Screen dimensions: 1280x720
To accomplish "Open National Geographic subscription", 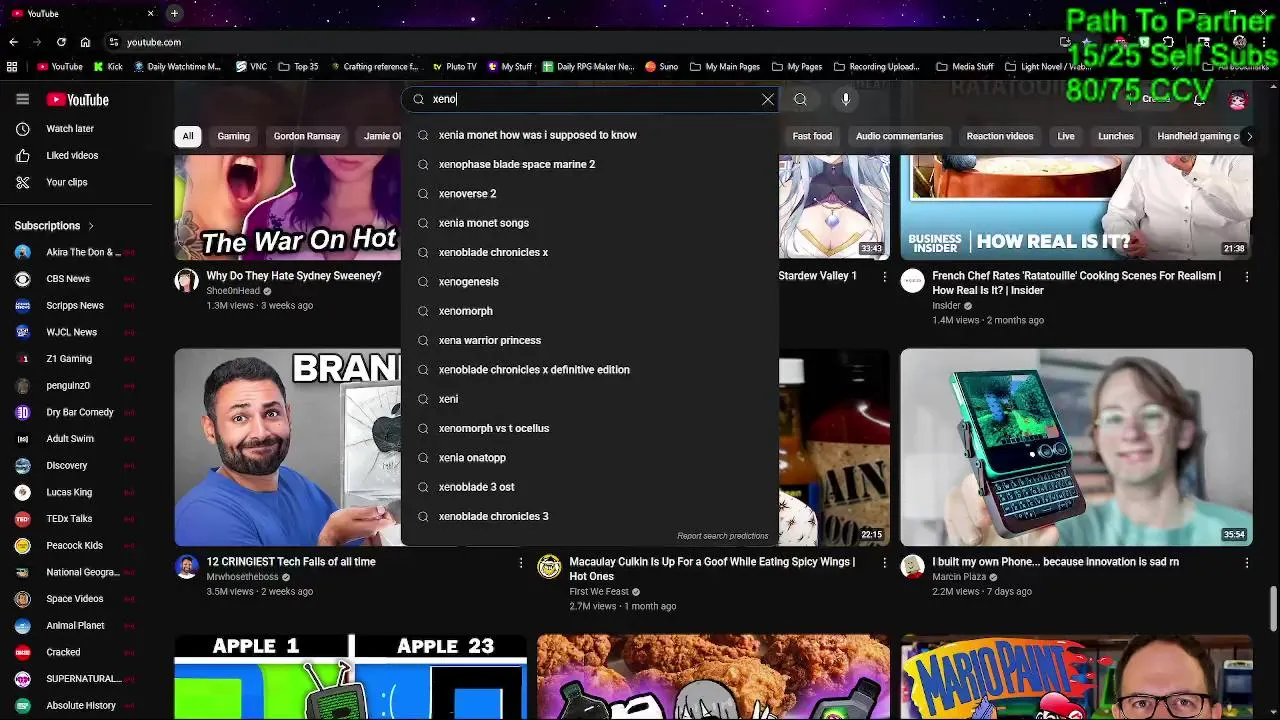I will coord(76,572).
